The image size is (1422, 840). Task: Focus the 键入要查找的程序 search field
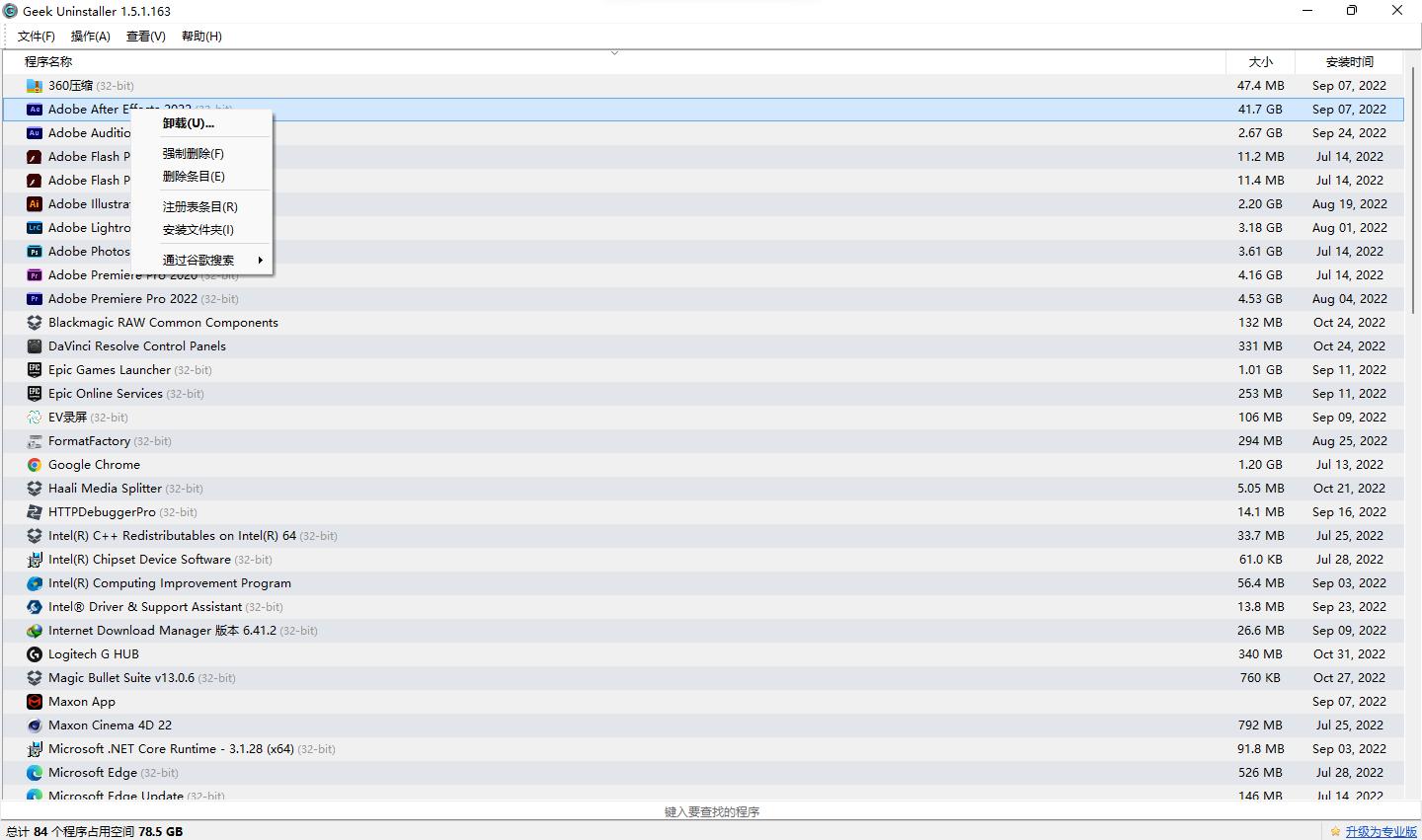[711, 811]
